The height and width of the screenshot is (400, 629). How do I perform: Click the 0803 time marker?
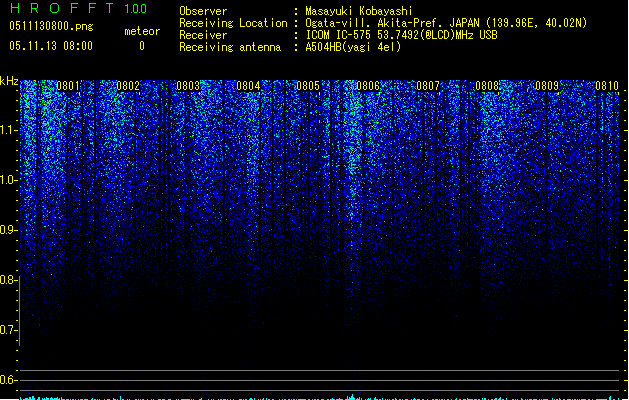[188, 86]
